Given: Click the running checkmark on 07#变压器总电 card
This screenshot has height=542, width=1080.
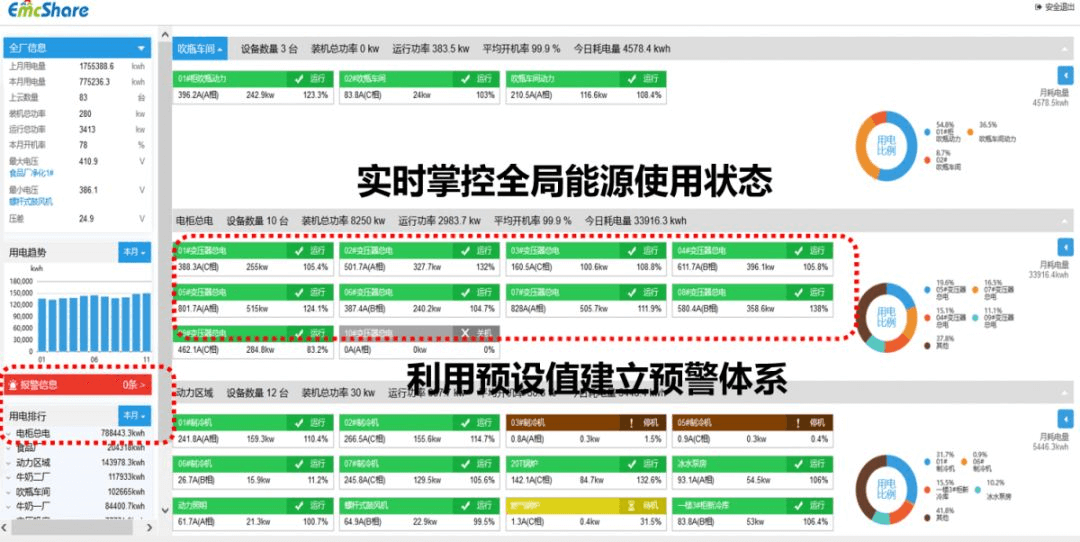Looking at the screenshot, I should click(632, 292).
